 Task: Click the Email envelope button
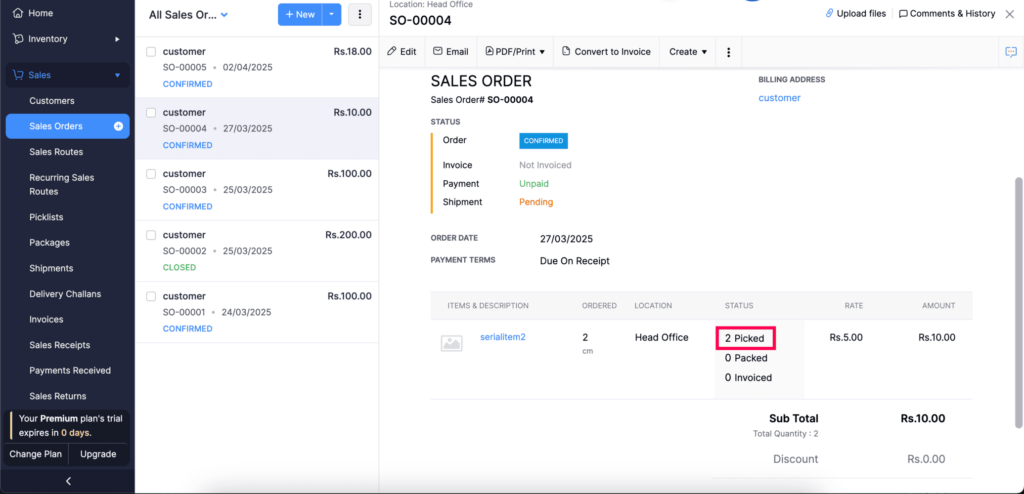451,52
